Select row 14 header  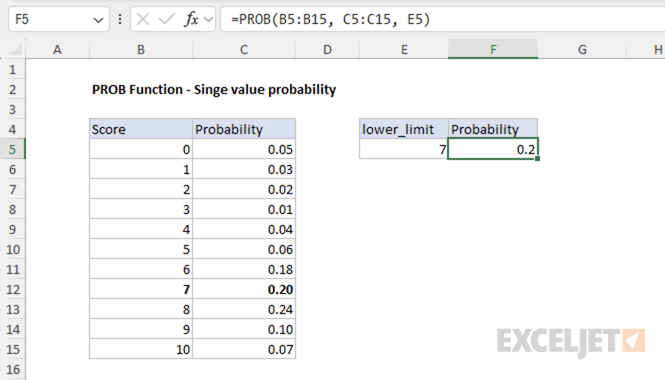tap(13, 329)
